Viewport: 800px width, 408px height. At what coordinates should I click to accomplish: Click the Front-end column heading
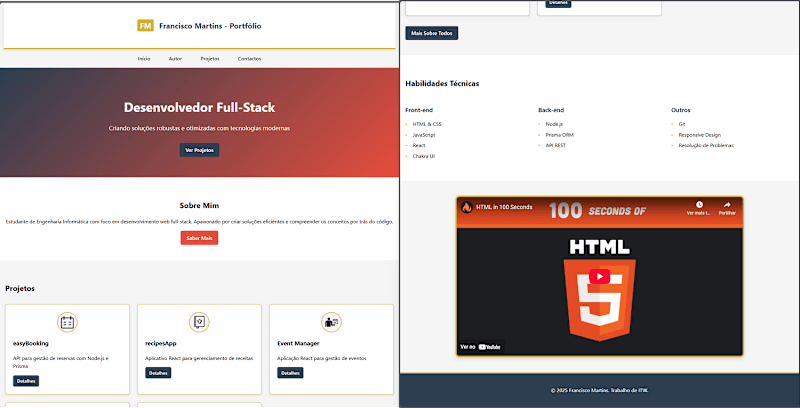pyautogui.click(x=419, y=110)
